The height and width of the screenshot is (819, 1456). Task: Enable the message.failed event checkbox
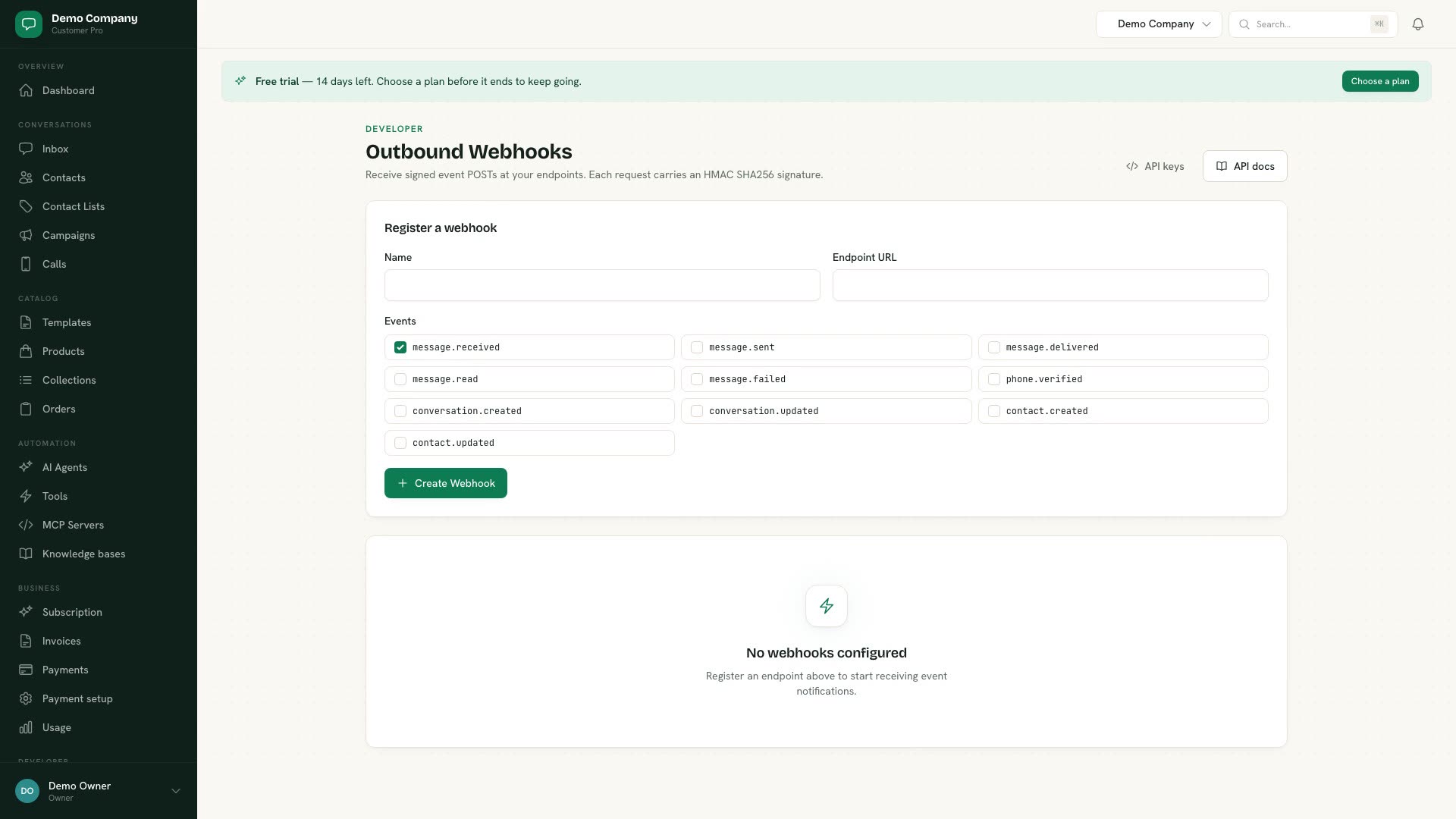(697, 379)
